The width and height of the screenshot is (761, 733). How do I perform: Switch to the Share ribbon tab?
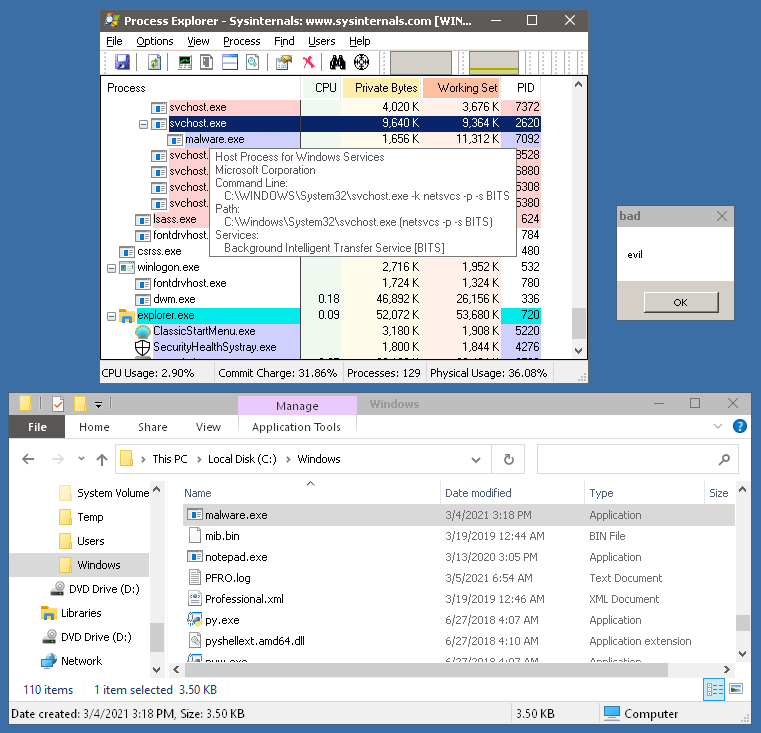152,427
